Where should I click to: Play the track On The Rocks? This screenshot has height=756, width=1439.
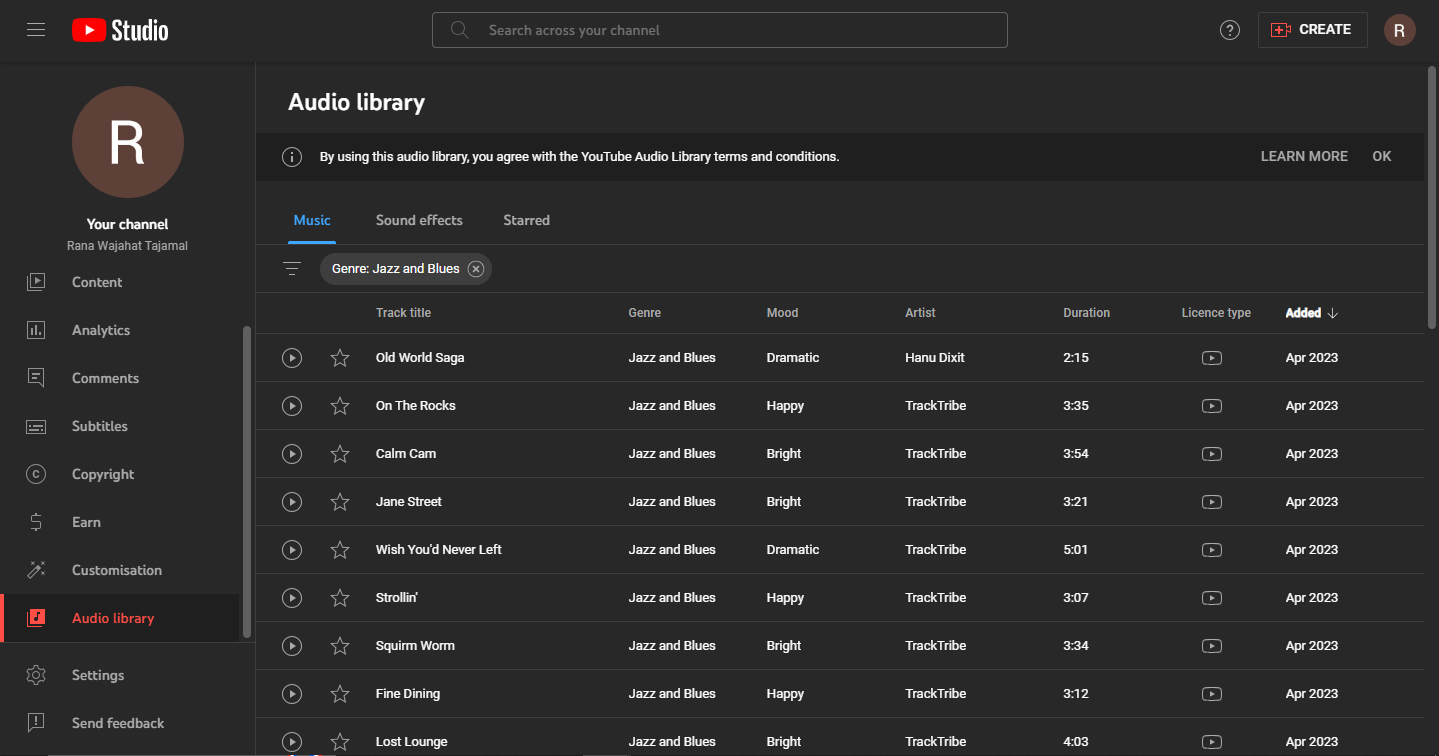click(292, 406)
